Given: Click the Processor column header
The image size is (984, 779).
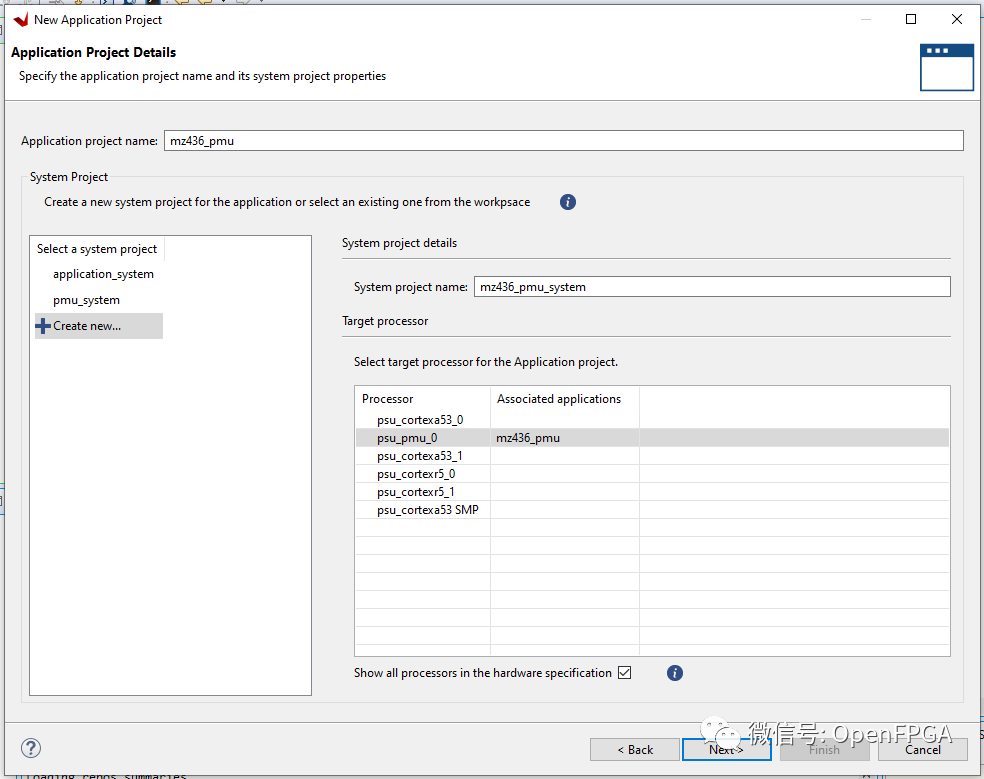Looking at the screenshot, I should [388, 399].
